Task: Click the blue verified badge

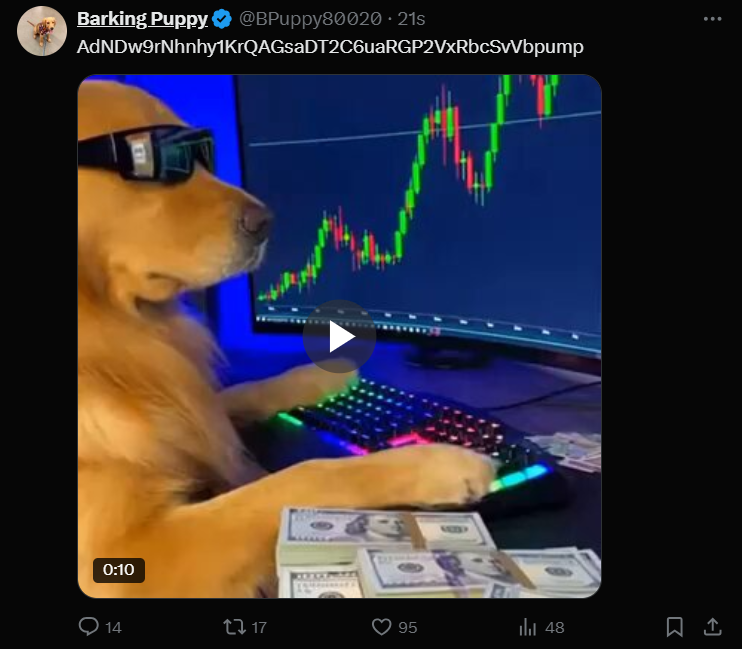Action: [x=221, y=19]
